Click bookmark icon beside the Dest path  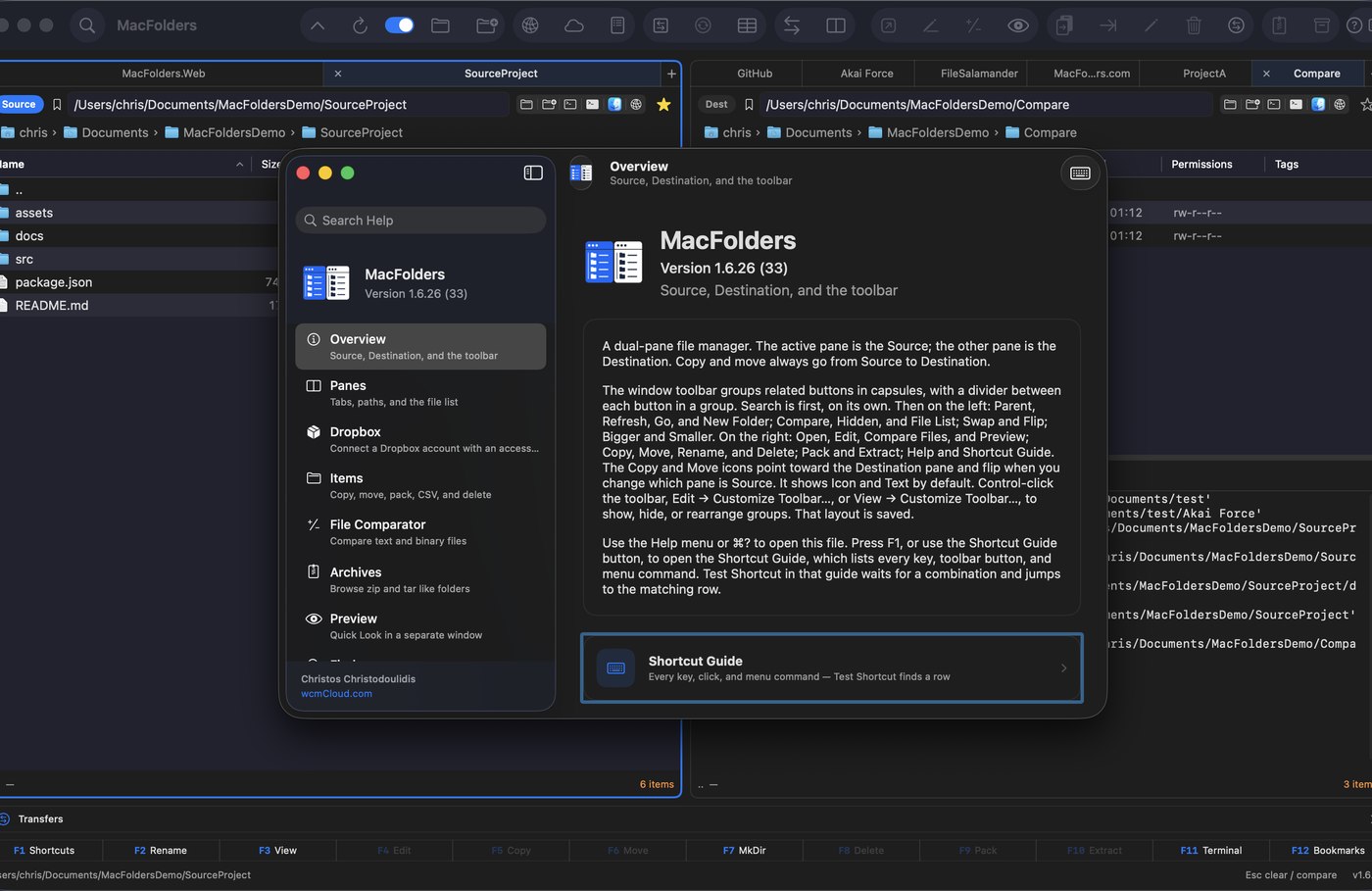pos(749,104)
